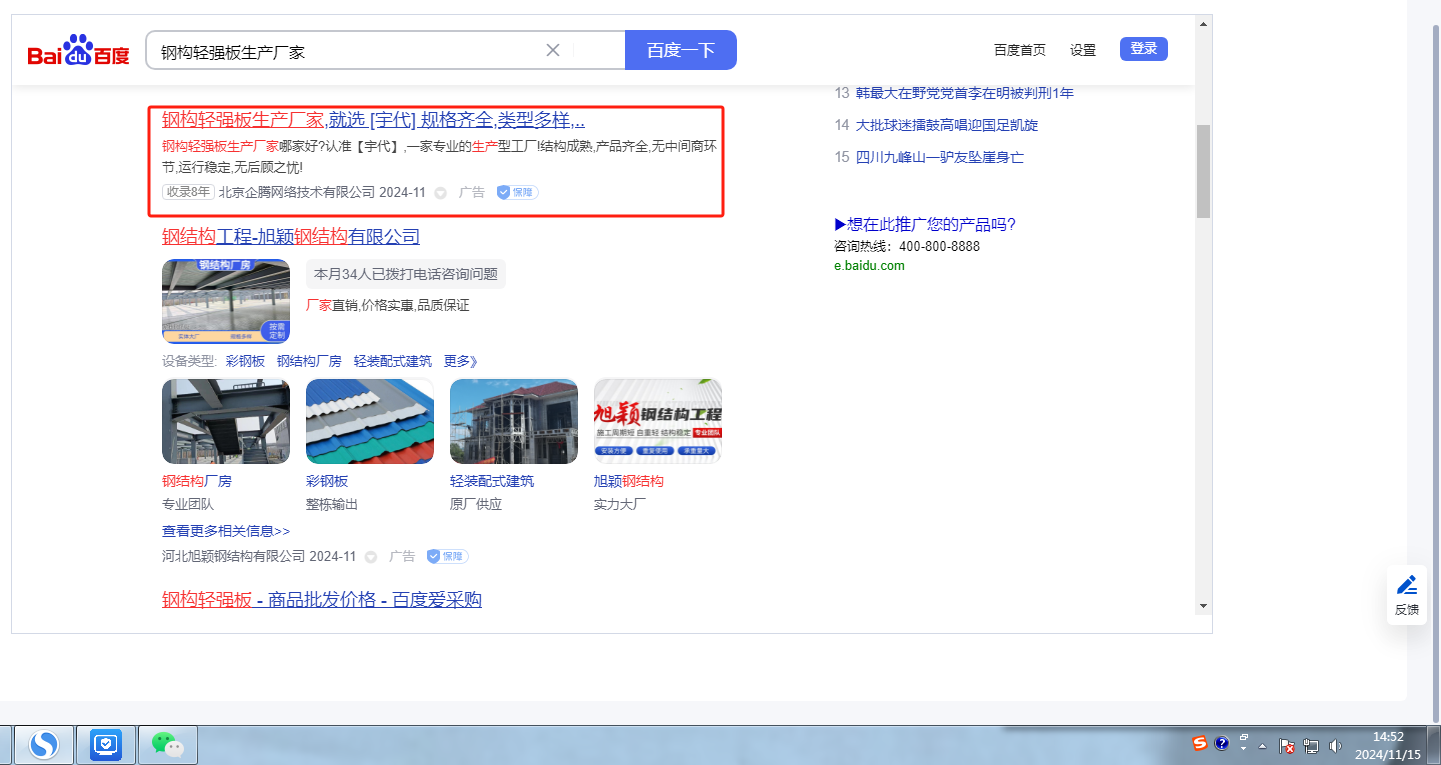Click the 本月34人已拨打电话咨询问题 button
The height and width of the screenshot is (765, 1441).
point(406,274)
